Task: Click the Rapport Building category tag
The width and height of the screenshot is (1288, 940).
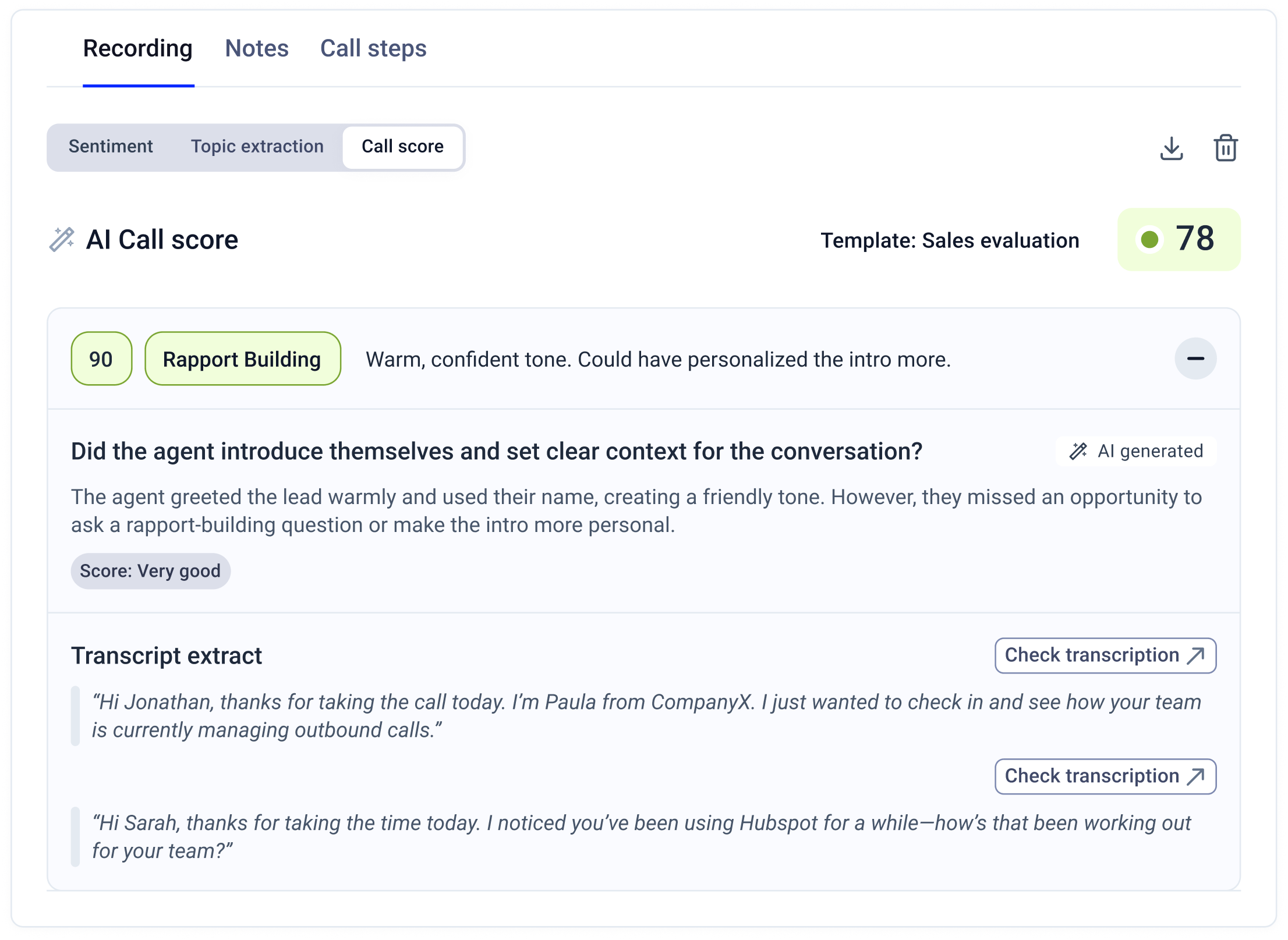Action: 242,359
